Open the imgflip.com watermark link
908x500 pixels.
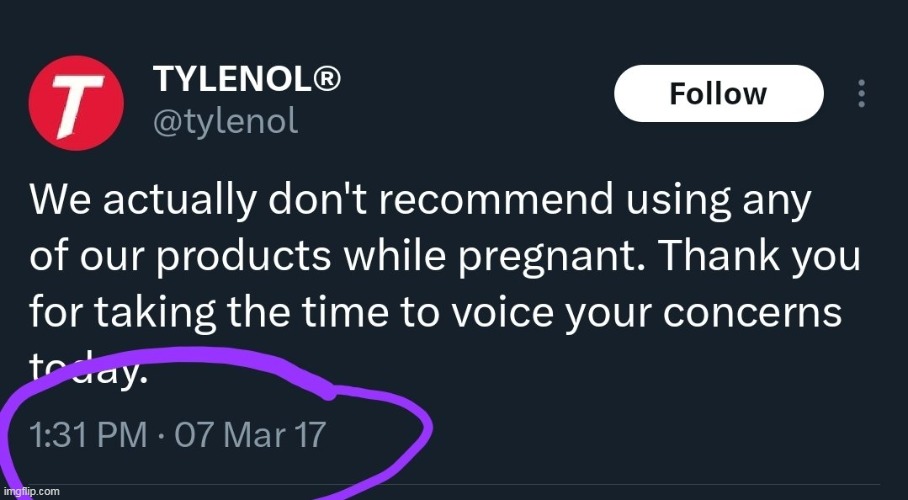32,492
